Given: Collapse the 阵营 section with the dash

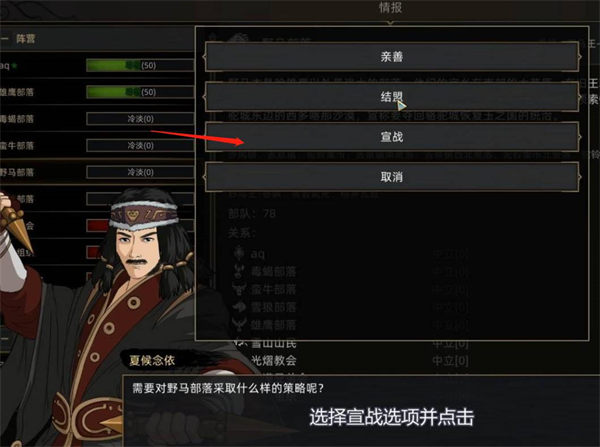Looking at the screenshot, I should (x=5, y=39).
